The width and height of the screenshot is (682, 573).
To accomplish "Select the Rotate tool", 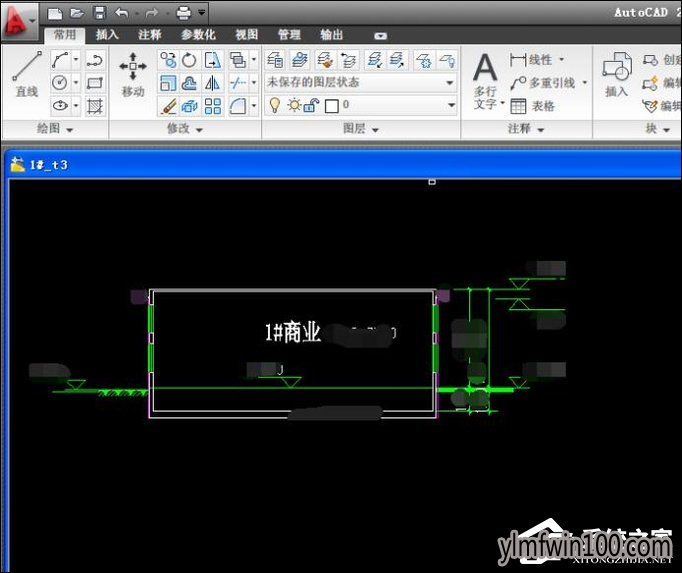I will tap(190, 60).
